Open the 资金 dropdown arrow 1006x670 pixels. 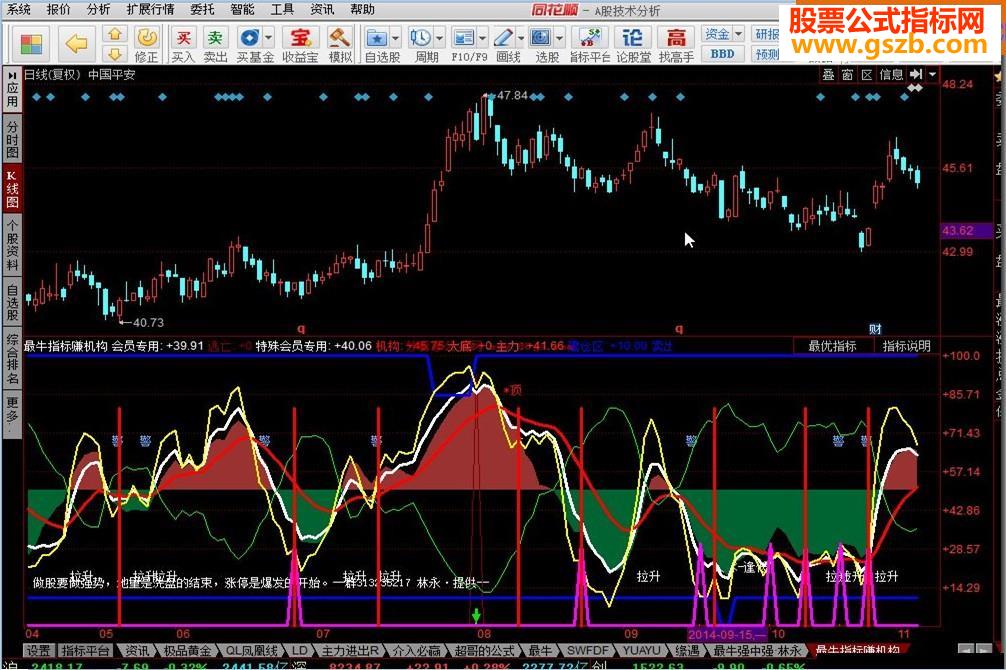(x=738, y=33)
